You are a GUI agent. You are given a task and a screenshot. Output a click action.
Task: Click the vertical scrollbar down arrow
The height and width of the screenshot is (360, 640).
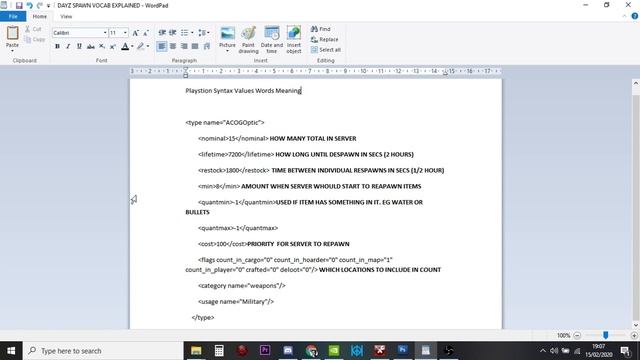[x=636, y=325]
